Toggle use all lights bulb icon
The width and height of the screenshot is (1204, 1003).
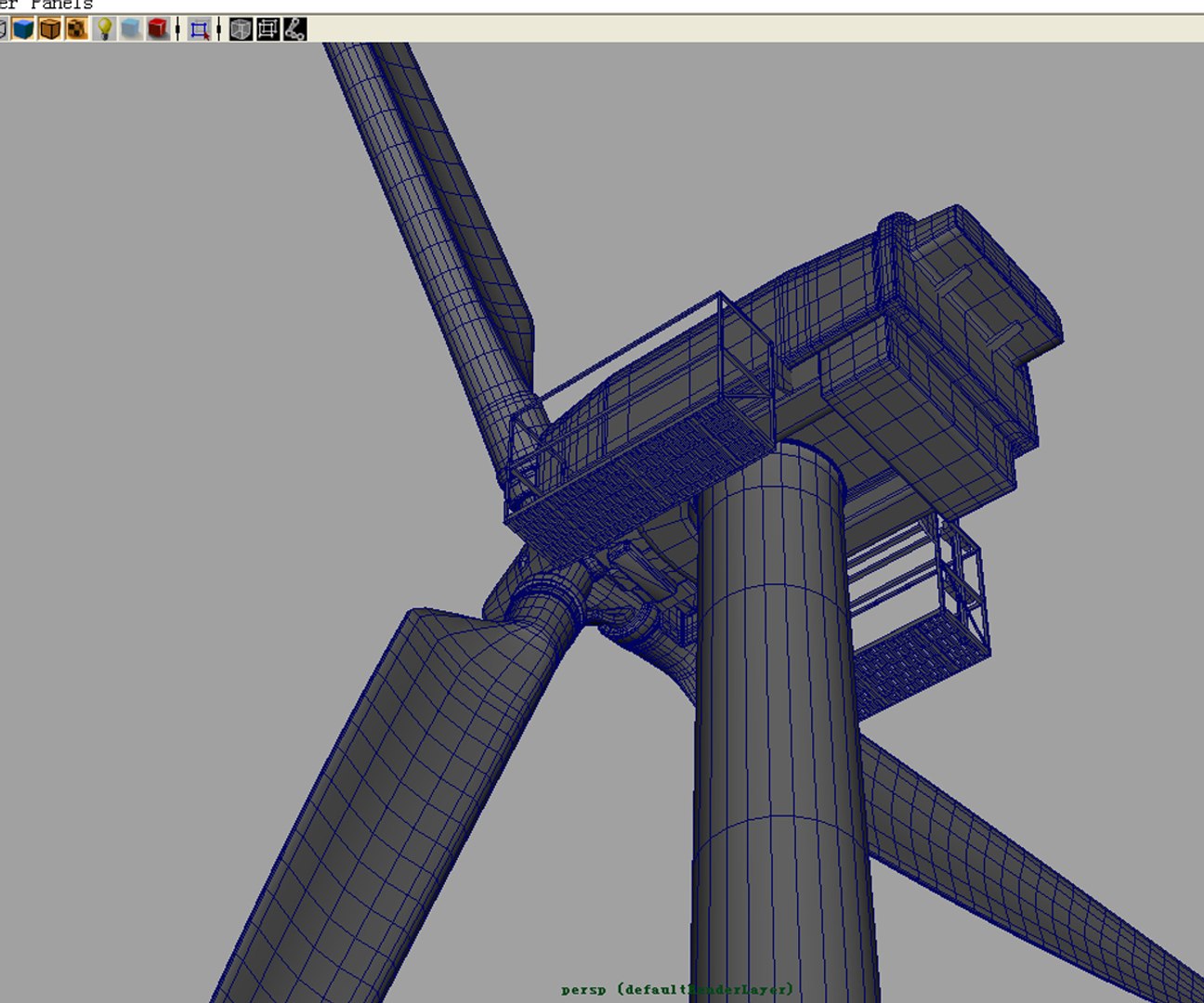click(105, 30)
